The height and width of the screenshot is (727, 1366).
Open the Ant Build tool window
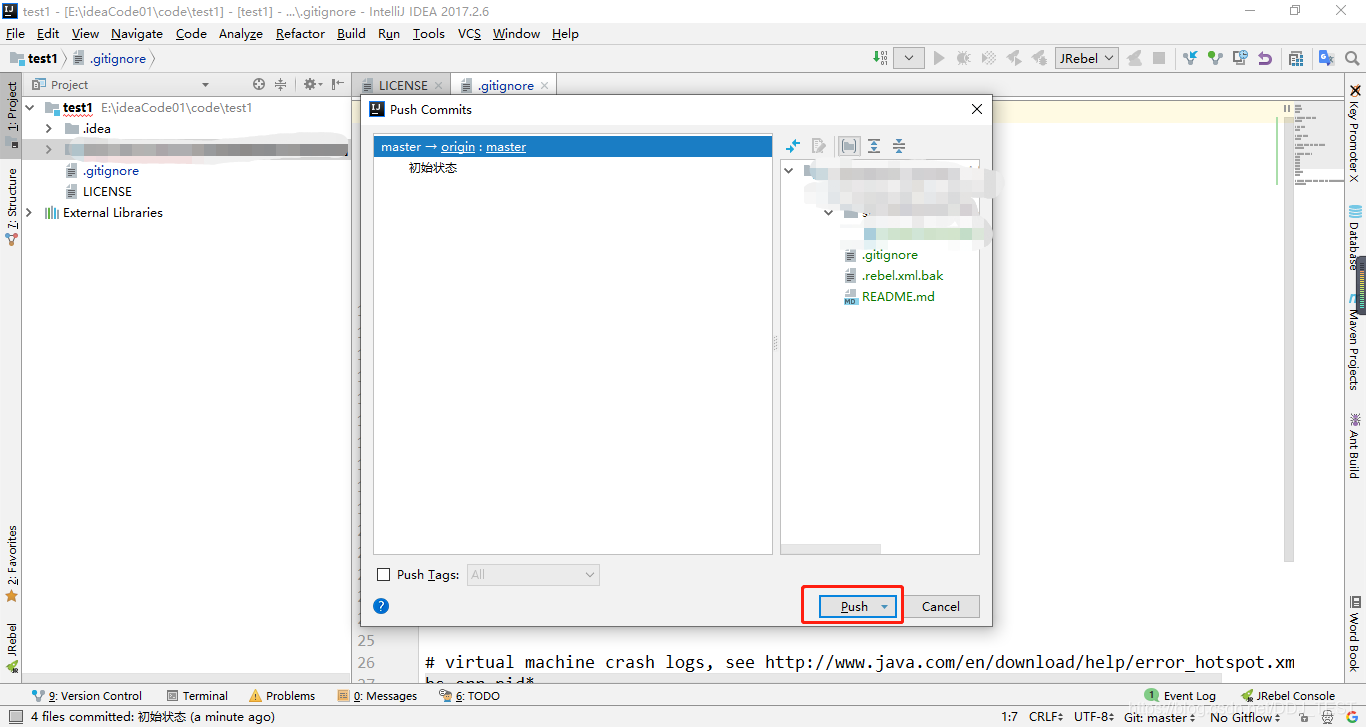point(1355,445)
